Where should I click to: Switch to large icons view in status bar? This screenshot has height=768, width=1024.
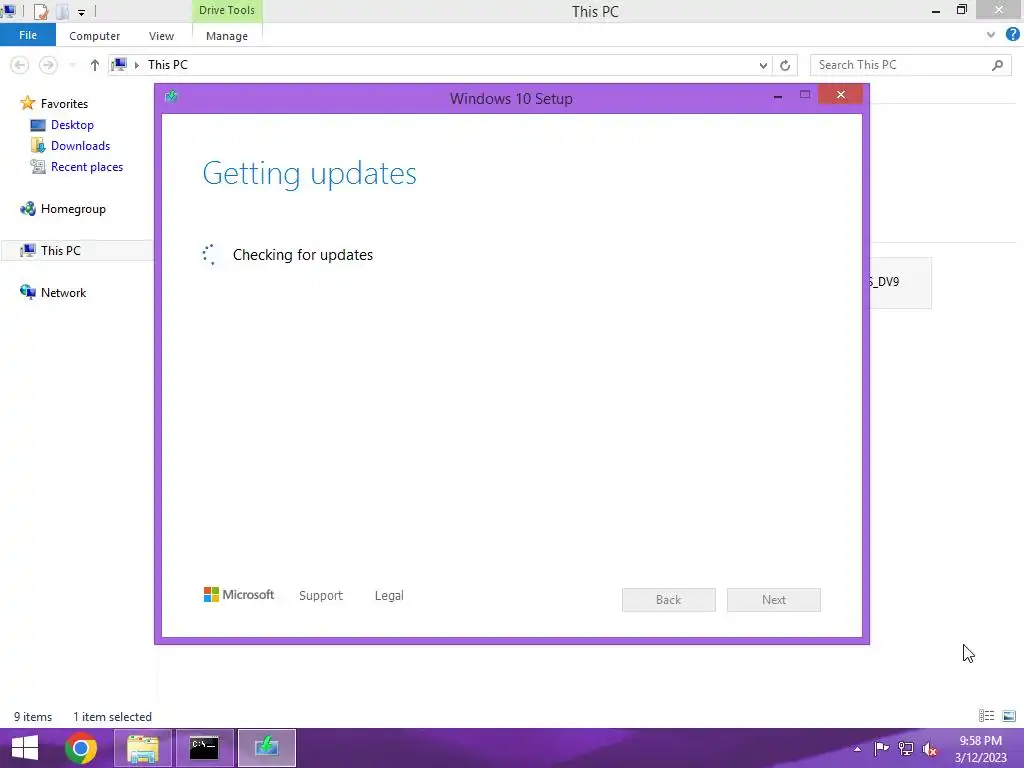pos(1009,716)
